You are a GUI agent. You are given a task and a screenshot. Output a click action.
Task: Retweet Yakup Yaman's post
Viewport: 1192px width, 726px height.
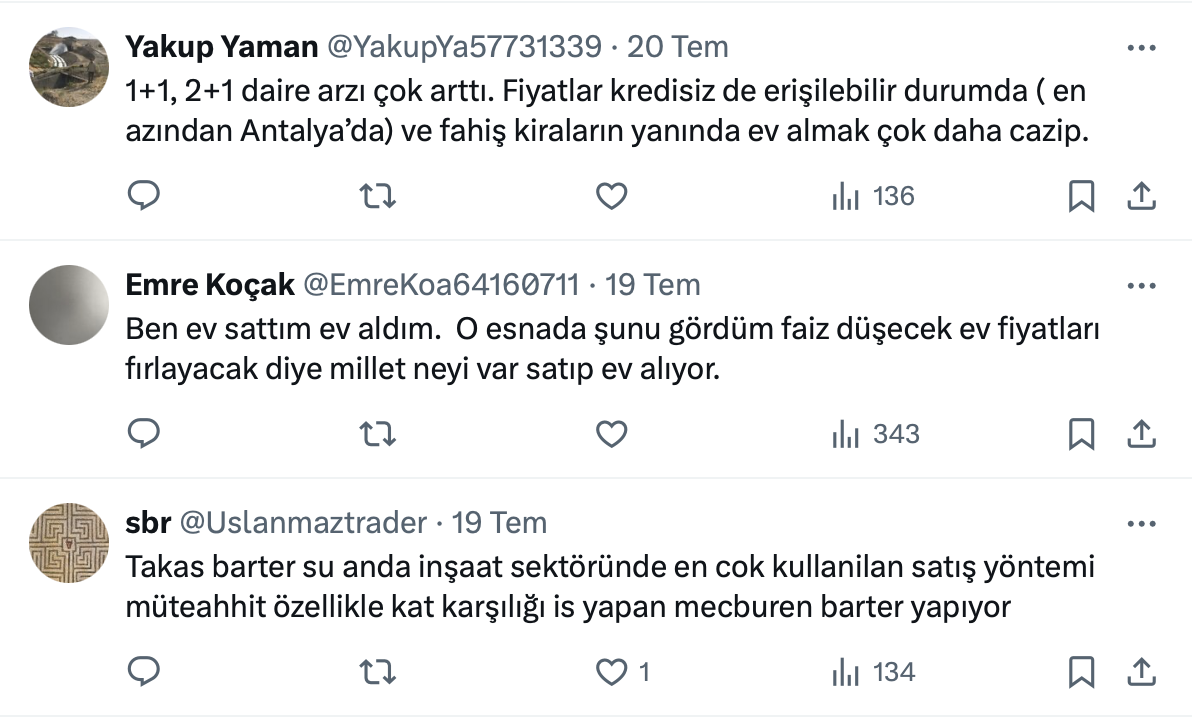click(x=377, y=197)
